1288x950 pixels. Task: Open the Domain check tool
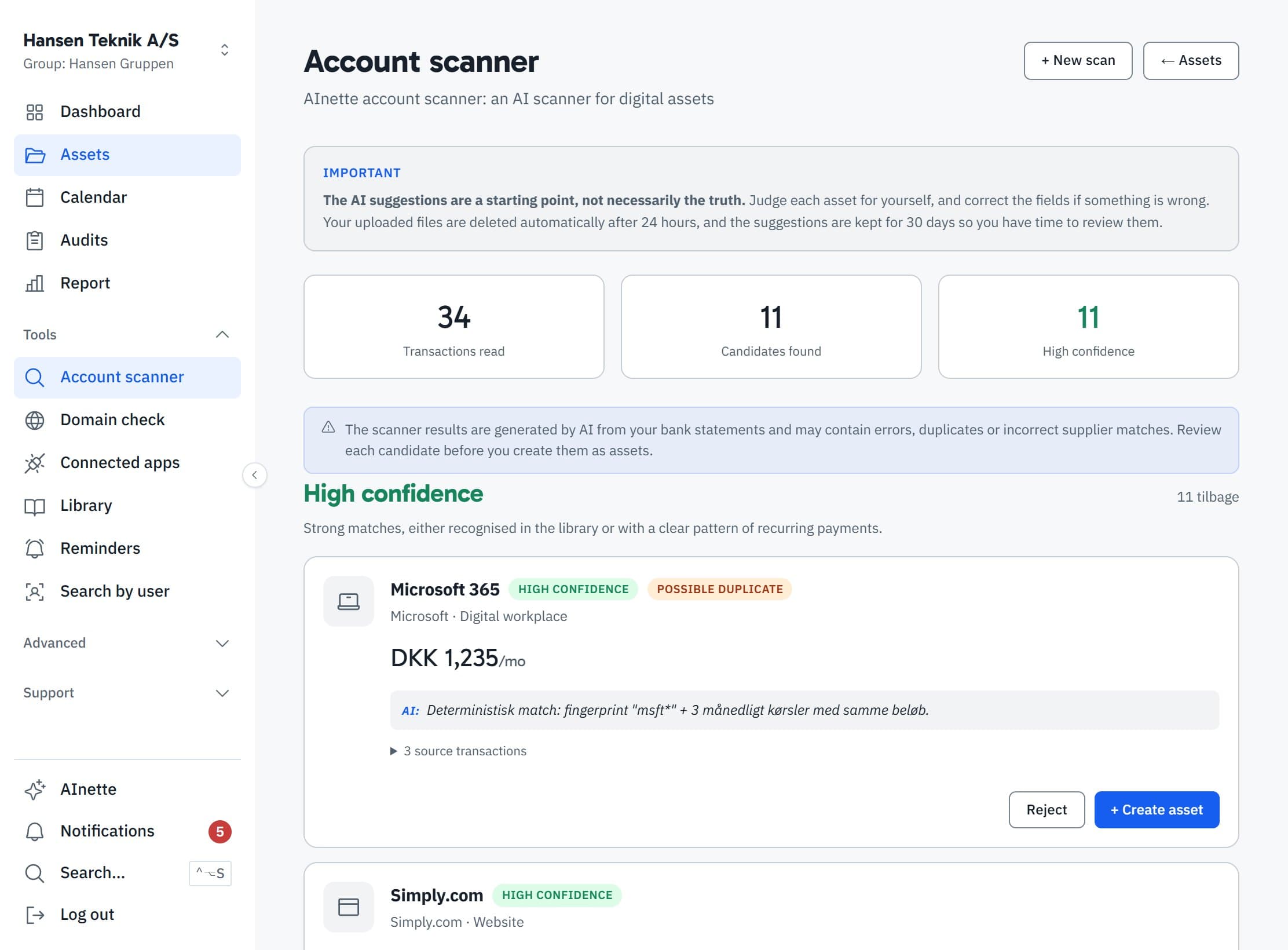point(127,420)
